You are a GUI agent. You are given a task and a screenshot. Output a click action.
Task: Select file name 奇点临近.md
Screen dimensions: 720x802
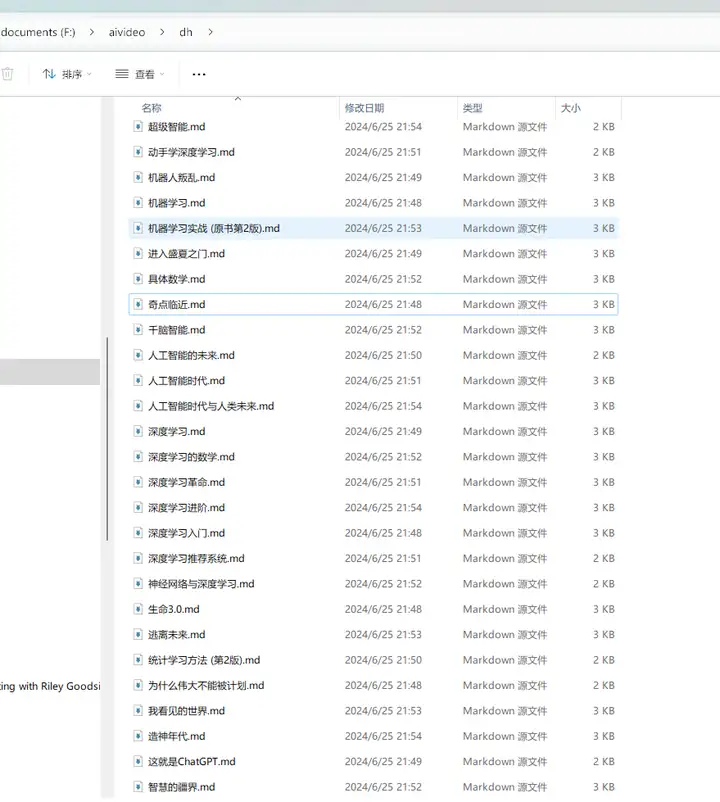click(176, 304)
